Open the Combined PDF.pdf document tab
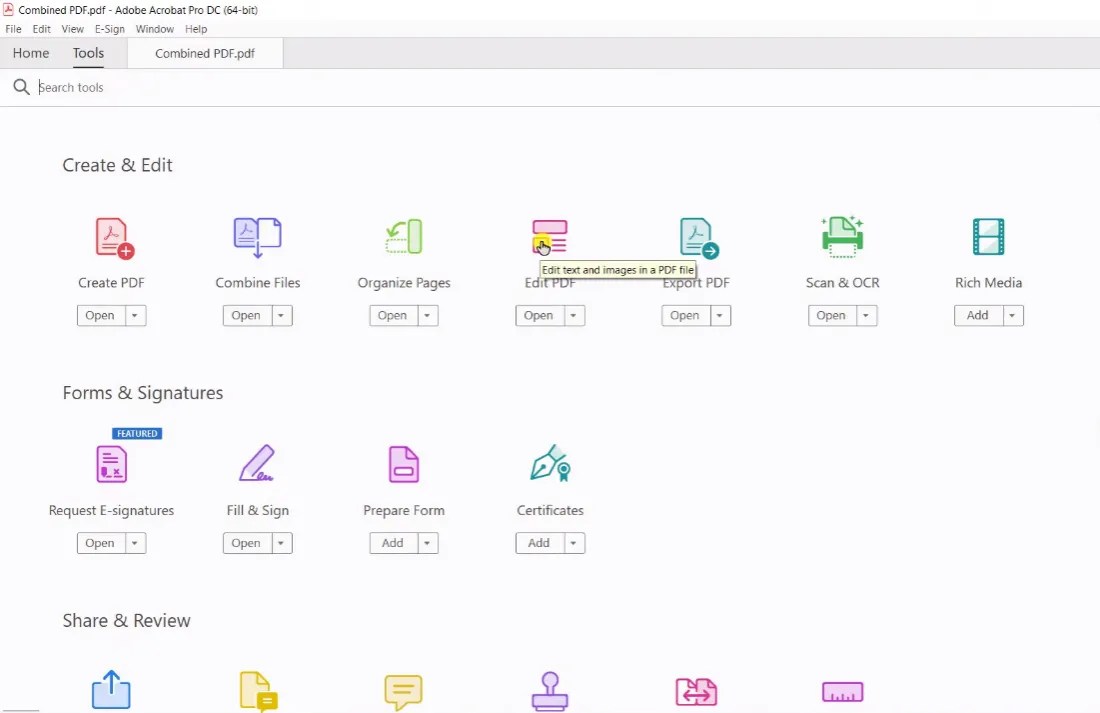 click(205, 53)
